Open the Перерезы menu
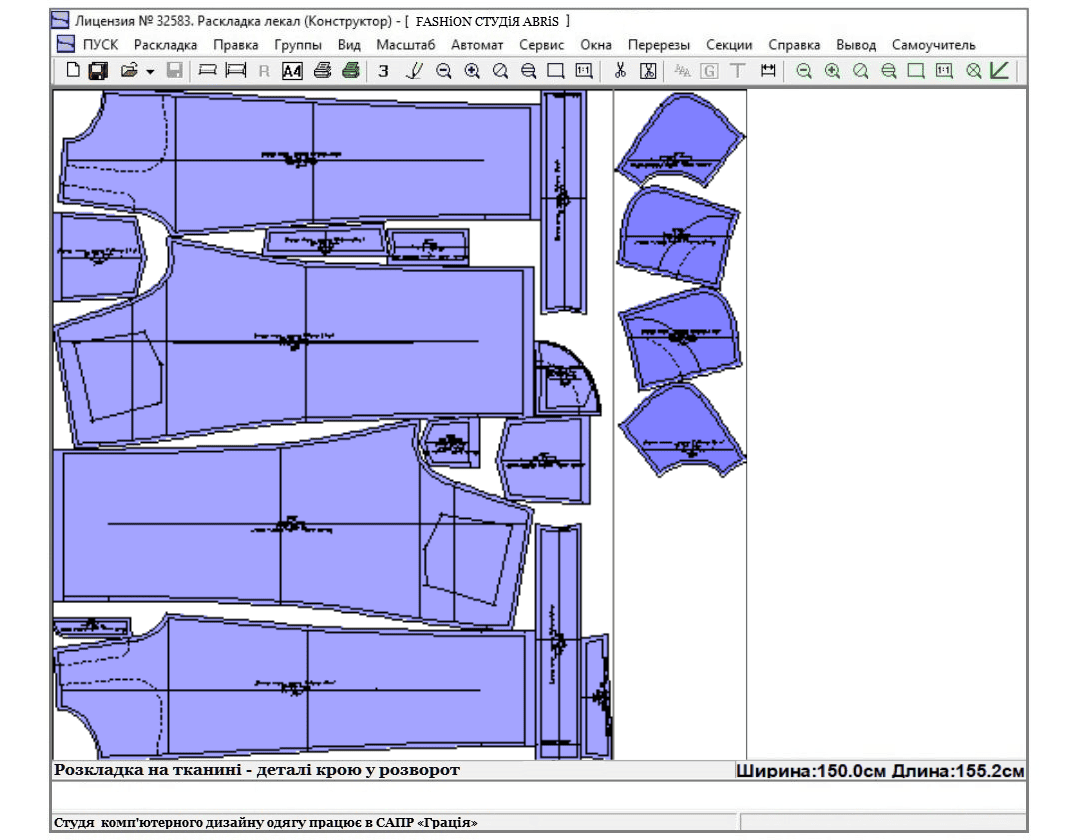Viewport: 1079px width, 840px height. coord(659,45)
